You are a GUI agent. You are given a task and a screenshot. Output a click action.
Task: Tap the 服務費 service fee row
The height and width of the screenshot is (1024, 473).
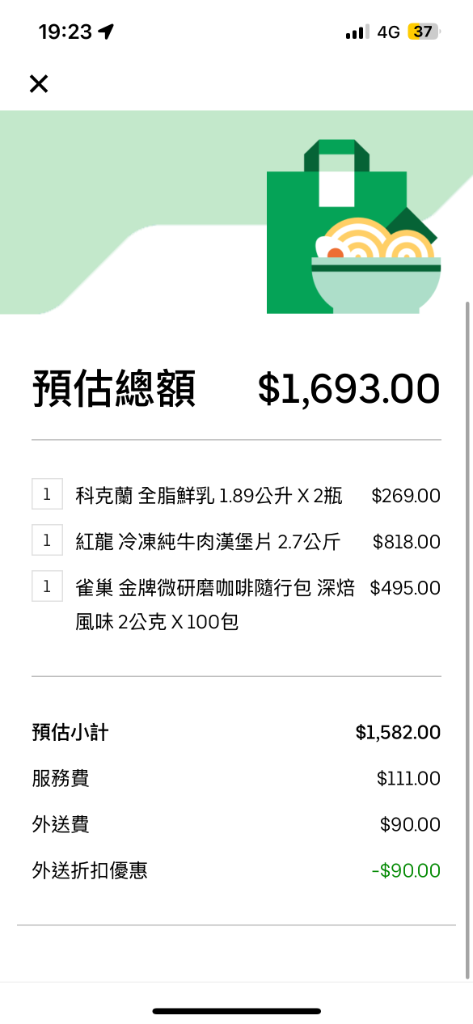coord(236,778)
